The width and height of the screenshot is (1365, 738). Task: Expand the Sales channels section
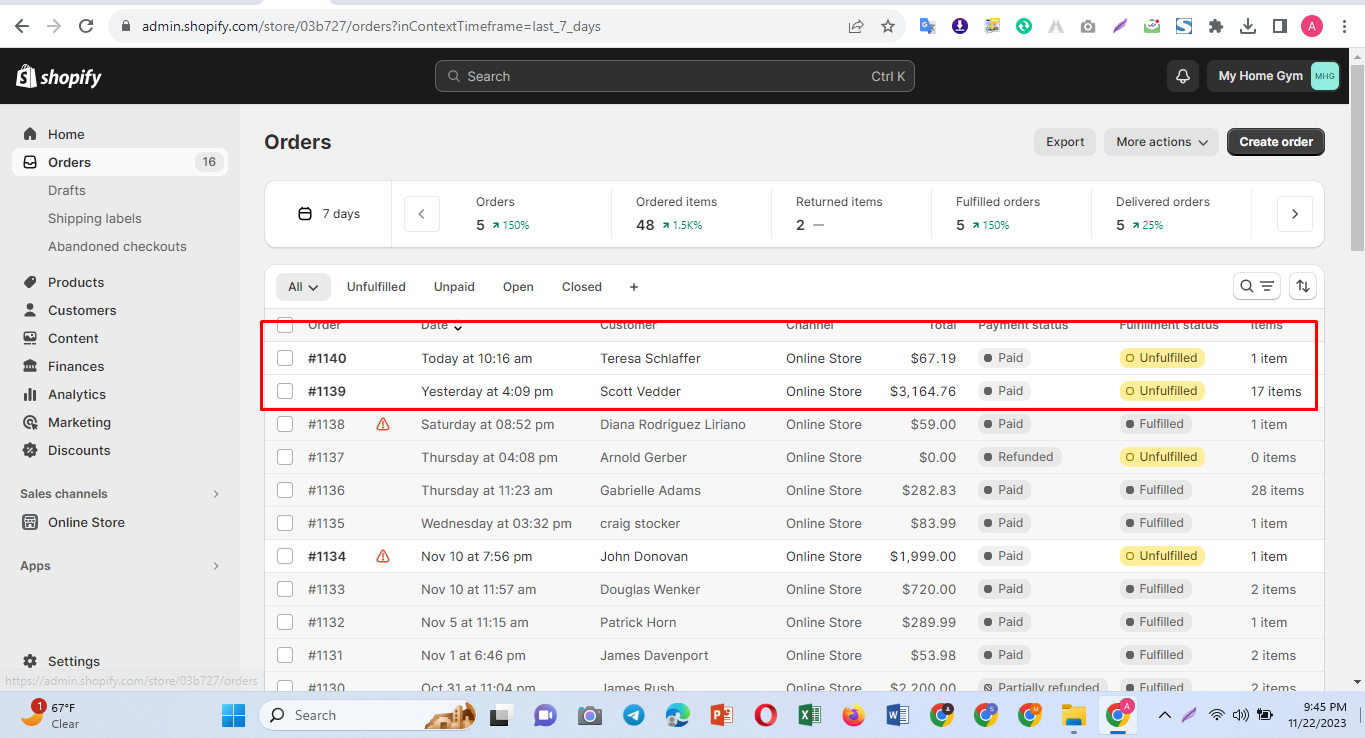216,494
